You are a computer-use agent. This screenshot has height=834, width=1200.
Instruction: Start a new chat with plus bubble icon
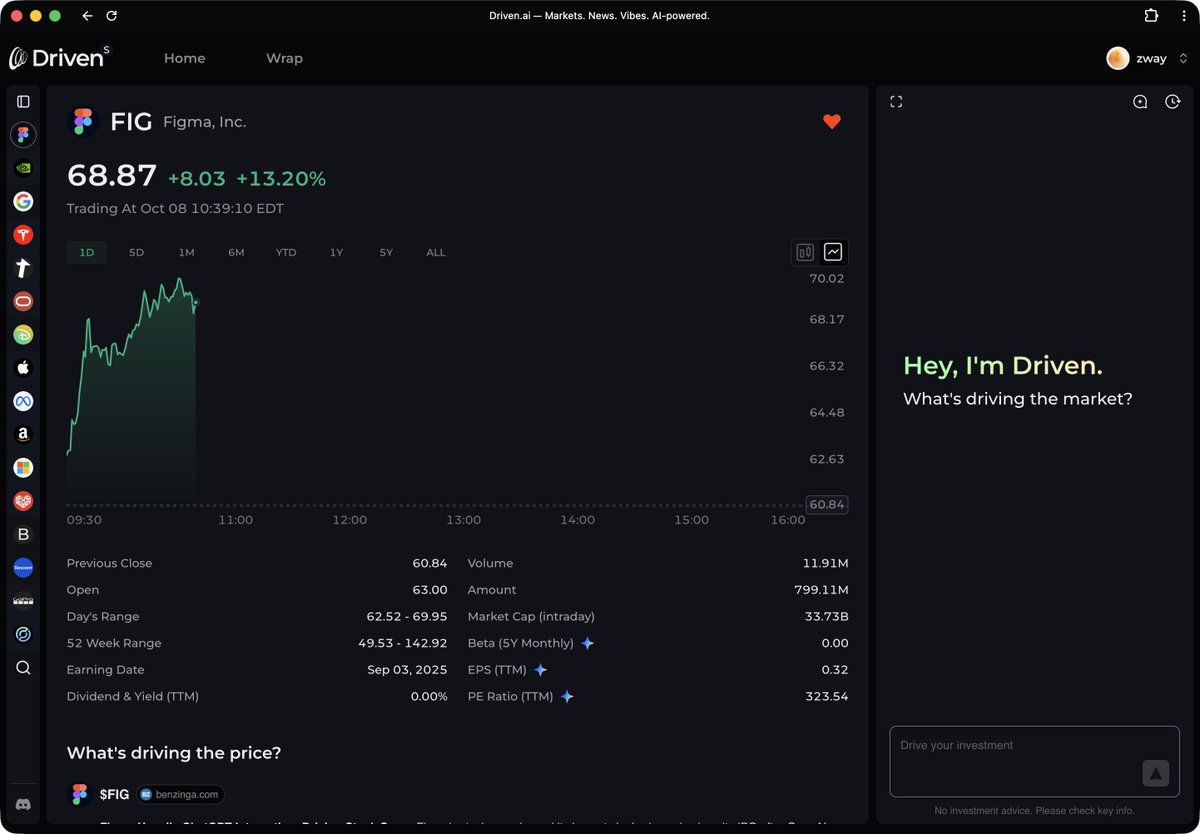1140,102
